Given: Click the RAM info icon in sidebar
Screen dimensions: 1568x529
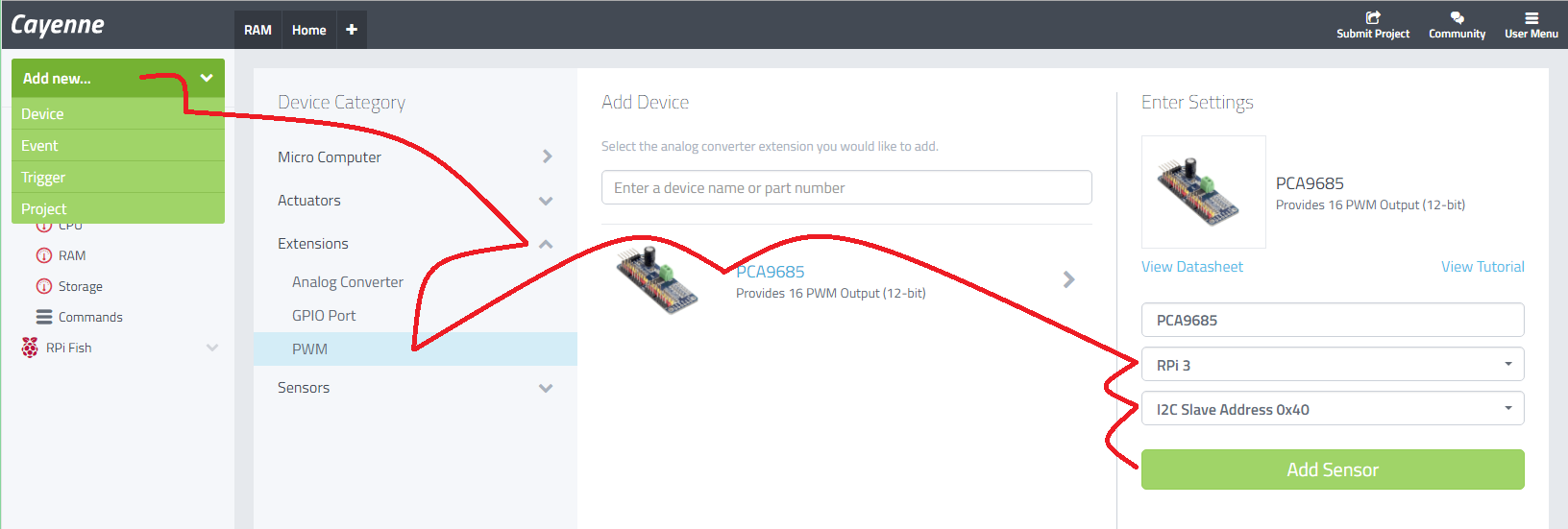Looking at the screenshot, I should pos(43,255).
